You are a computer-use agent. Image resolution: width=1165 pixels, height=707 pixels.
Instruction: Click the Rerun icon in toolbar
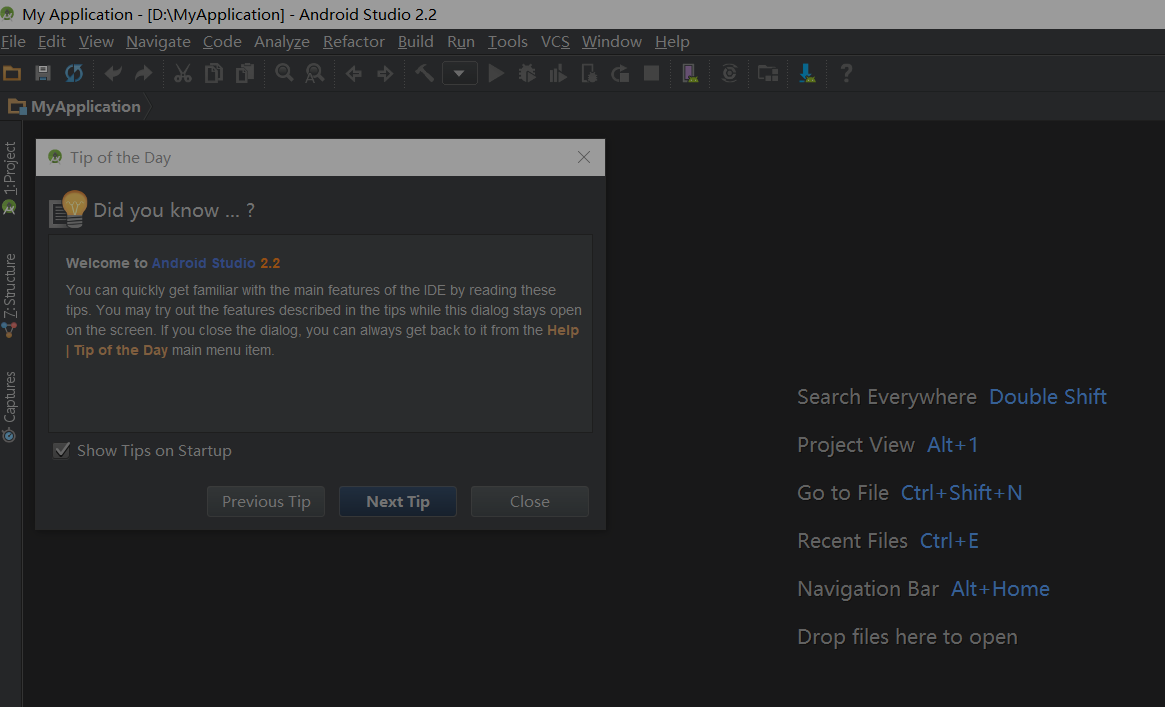point(620,74)
